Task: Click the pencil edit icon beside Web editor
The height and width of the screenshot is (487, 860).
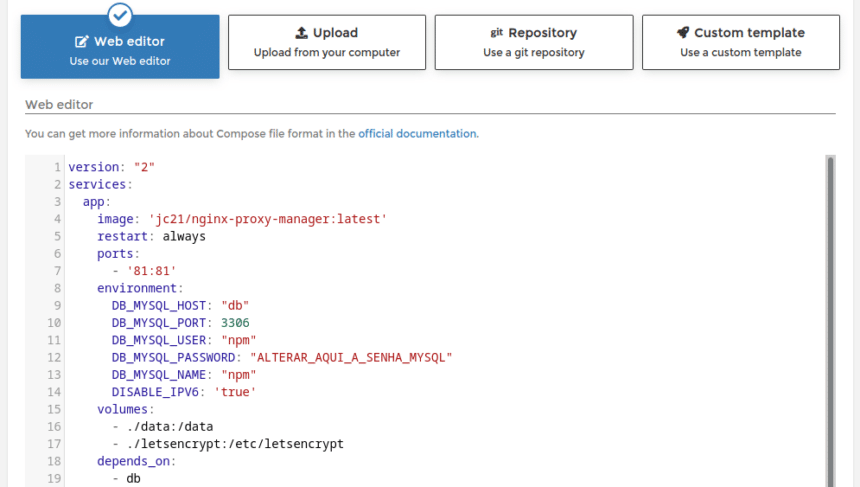Action: (x=82, y=42)
